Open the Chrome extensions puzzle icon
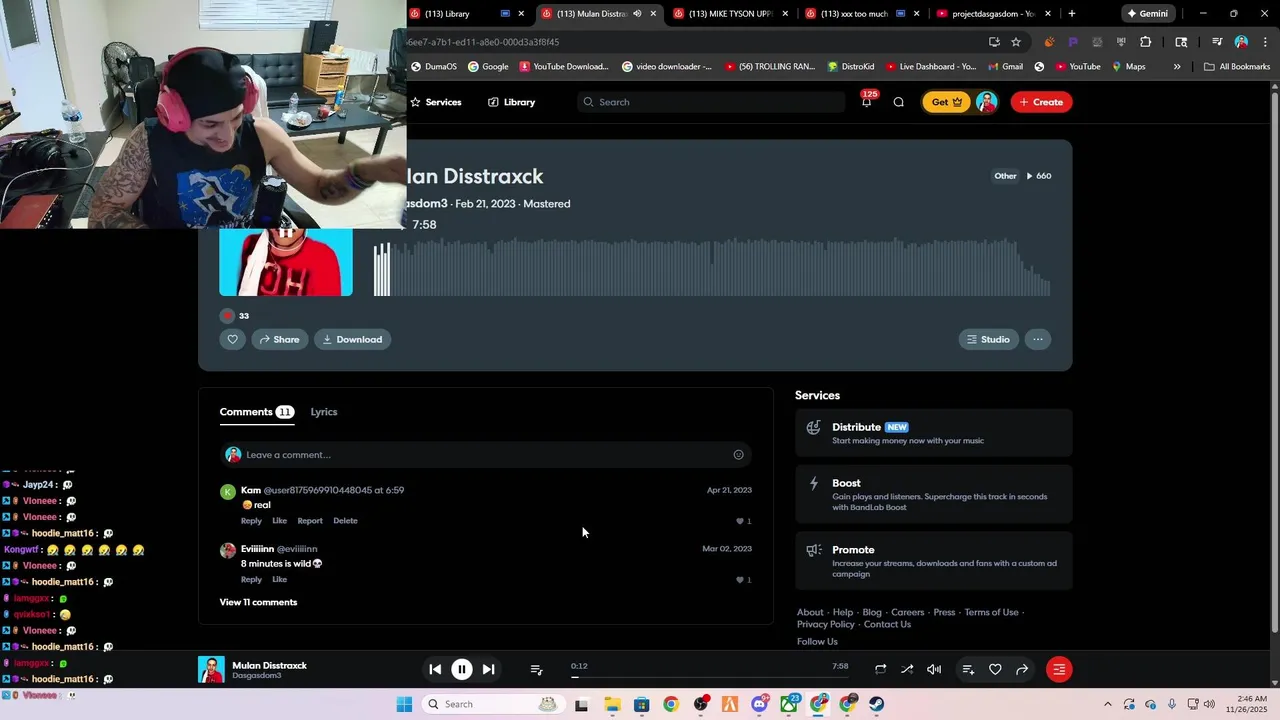The width and height of the screenshot is (1280, 720). click(x=1146, y=42)
